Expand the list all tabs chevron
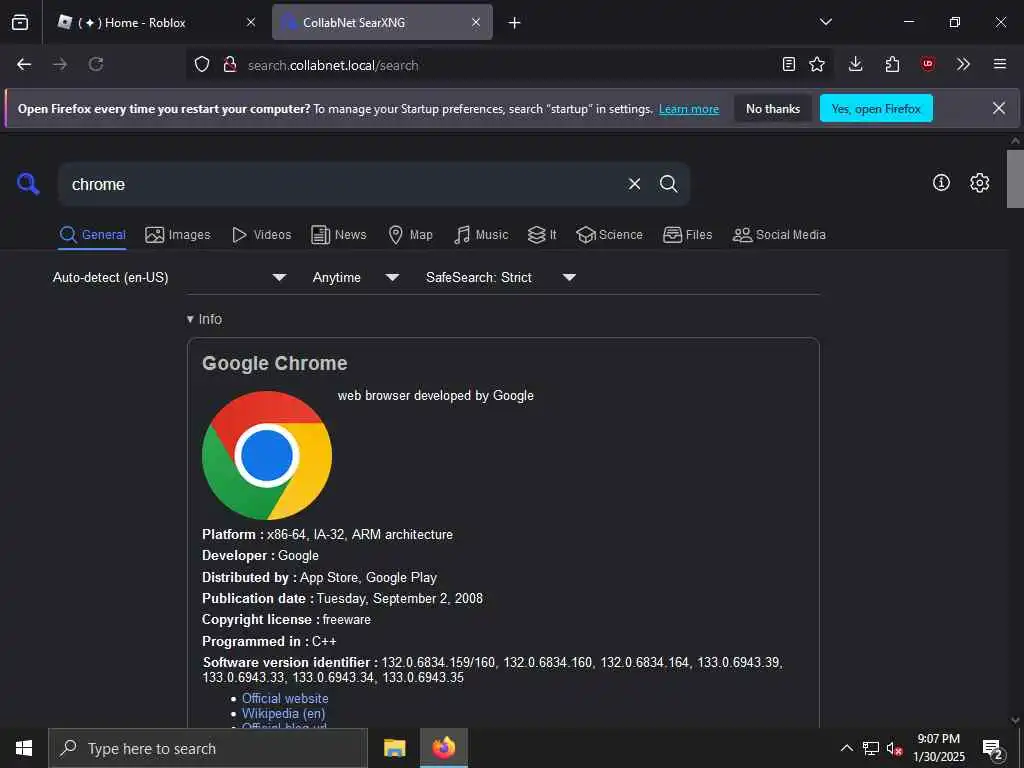The height and width of the screenshot is (768, 1024). (x=826, y=22)
